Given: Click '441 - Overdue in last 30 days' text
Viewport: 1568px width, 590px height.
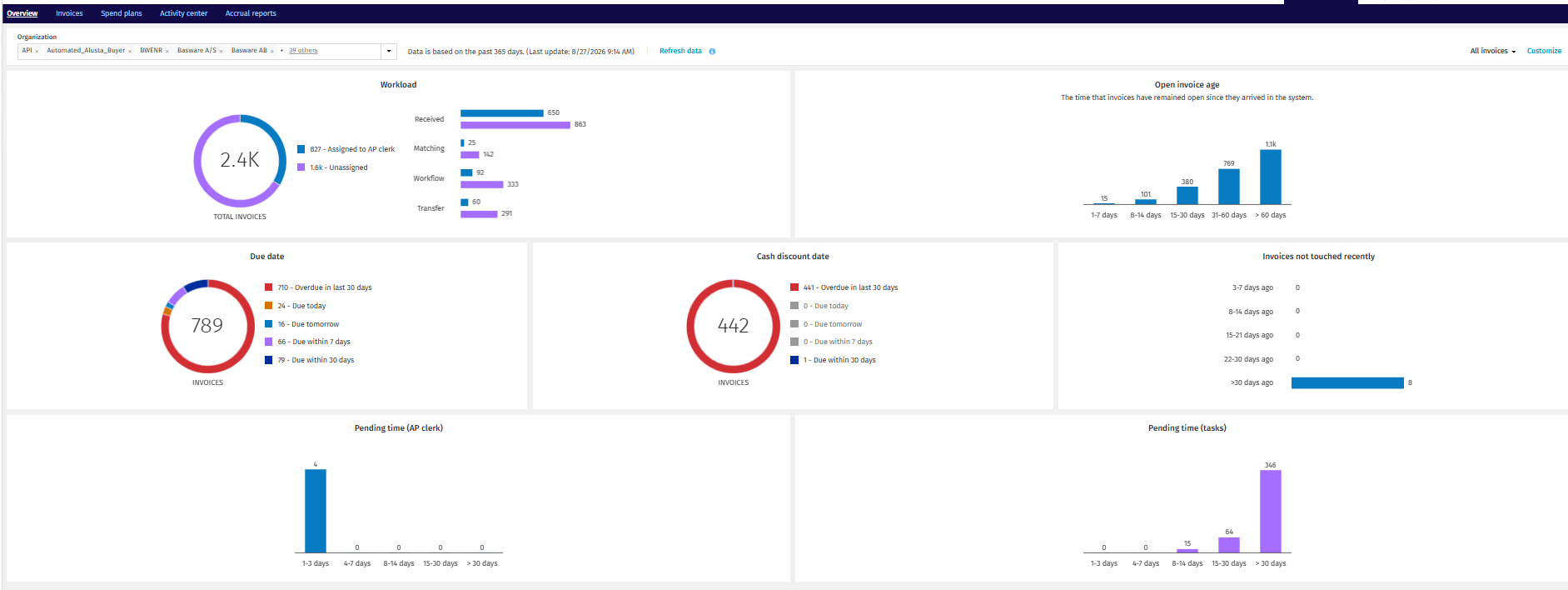Looking at the screenshot, I should point(850,287).
